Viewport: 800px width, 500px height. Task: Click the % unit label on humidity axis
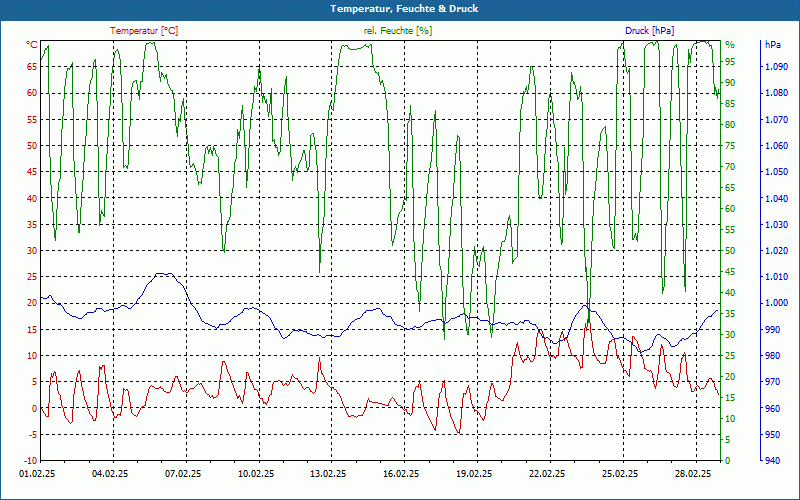coord(730,45)
